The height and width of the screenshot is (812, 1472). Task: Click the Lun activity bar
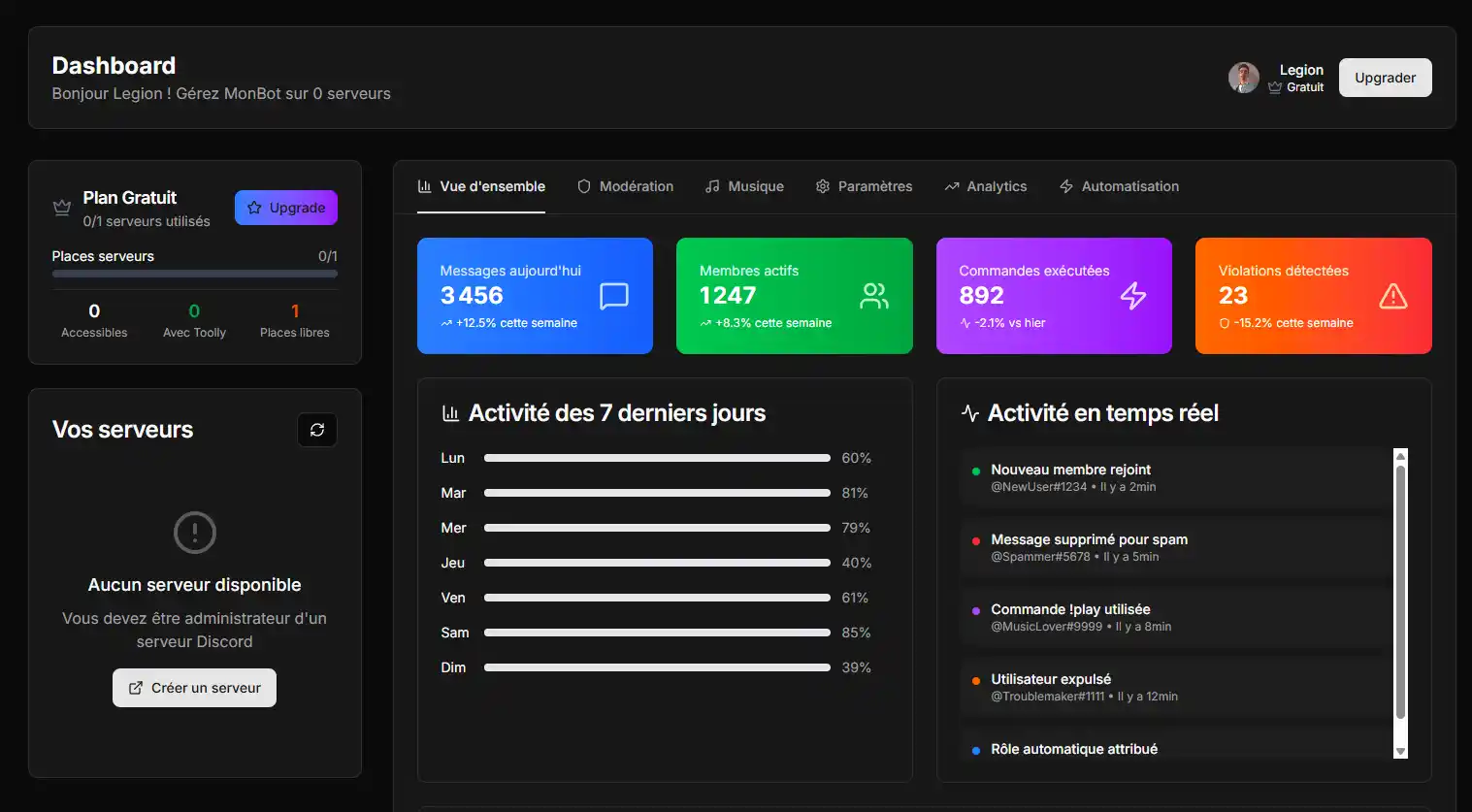pyautogui.click(x=657, y=458)
